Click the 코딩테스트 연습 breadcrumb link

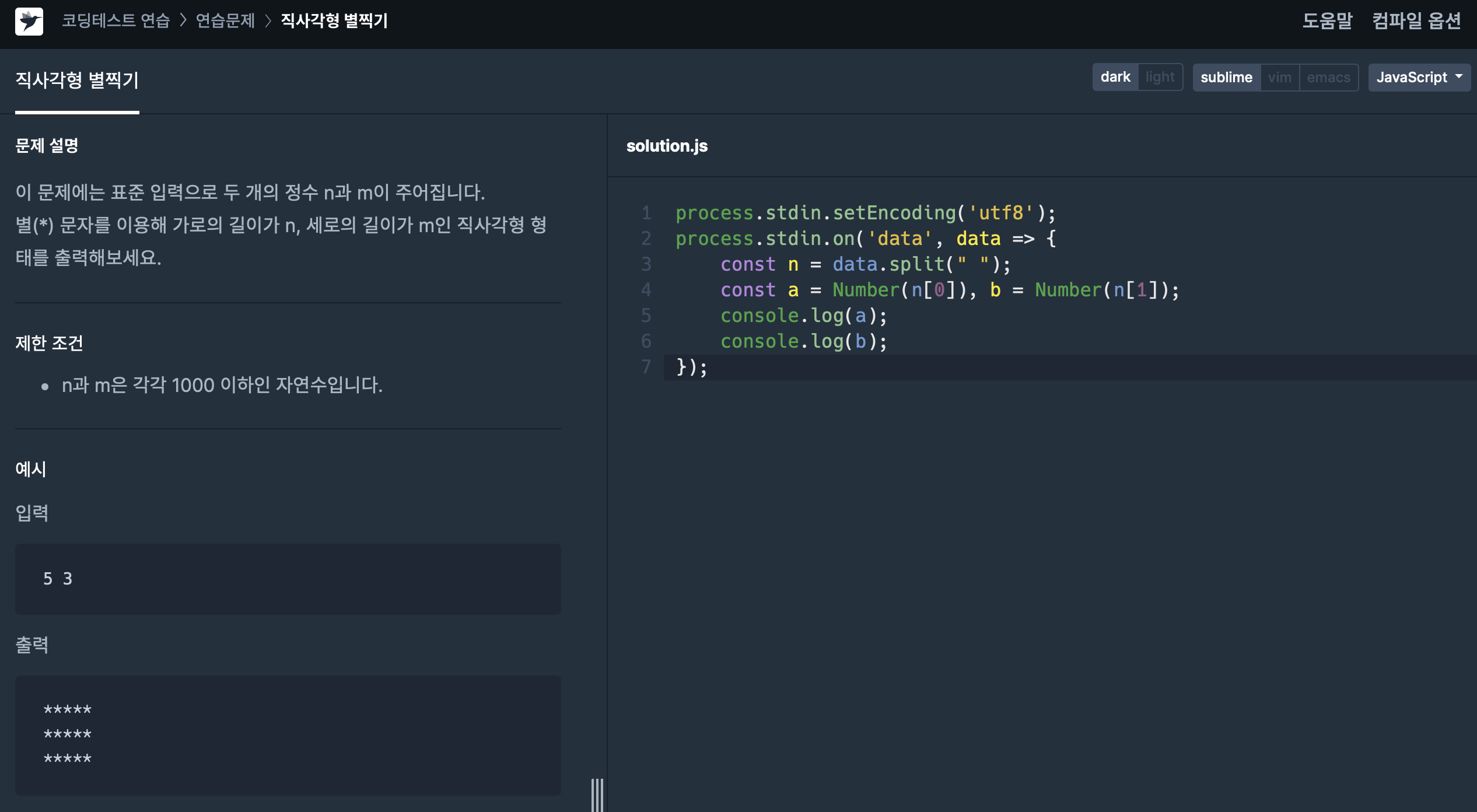click(116, 21)
